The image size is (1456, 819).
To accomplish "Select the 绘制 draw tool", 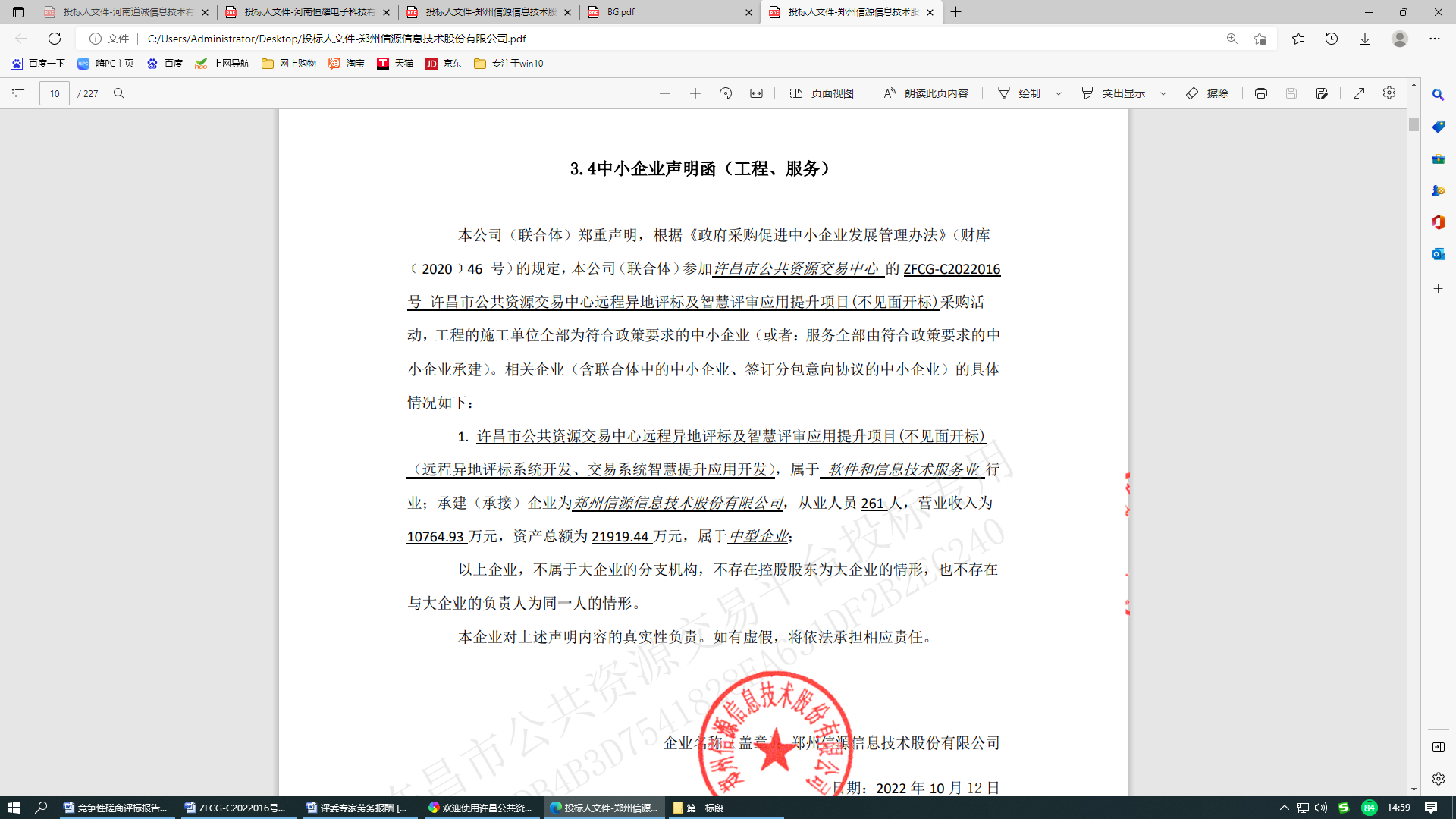I will pos(1019,93).
